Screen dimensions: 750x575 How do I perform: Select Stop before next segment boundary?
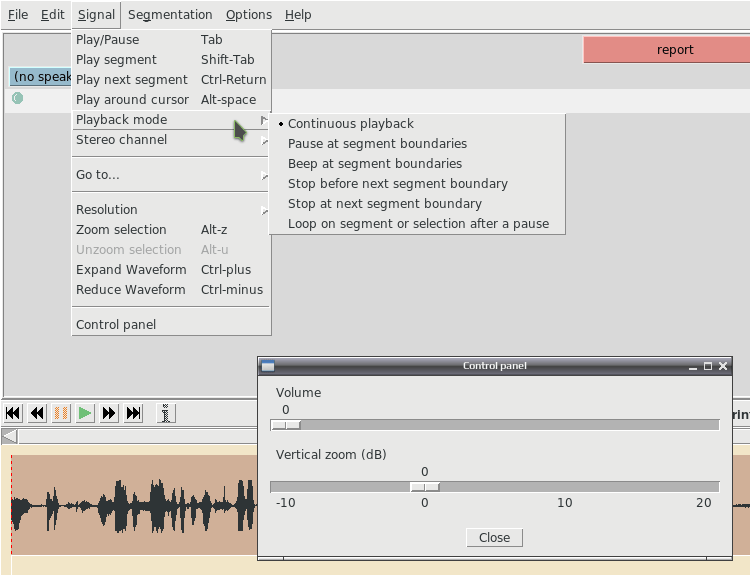(x=417, y=184)
